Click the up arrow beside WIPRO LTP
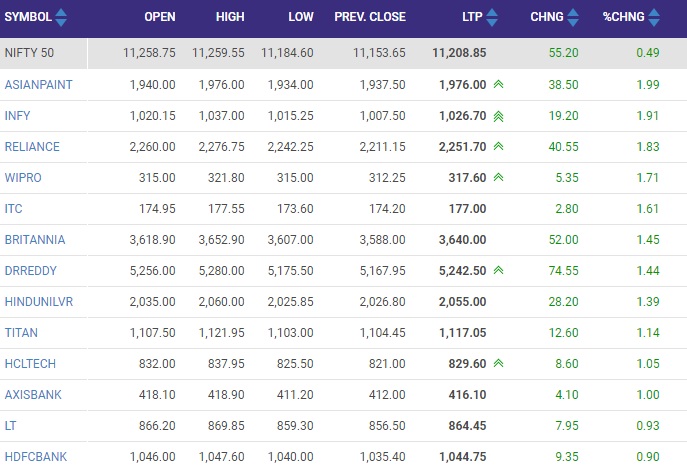This screenshot has width=687, height=472. [x=498, y=177]
